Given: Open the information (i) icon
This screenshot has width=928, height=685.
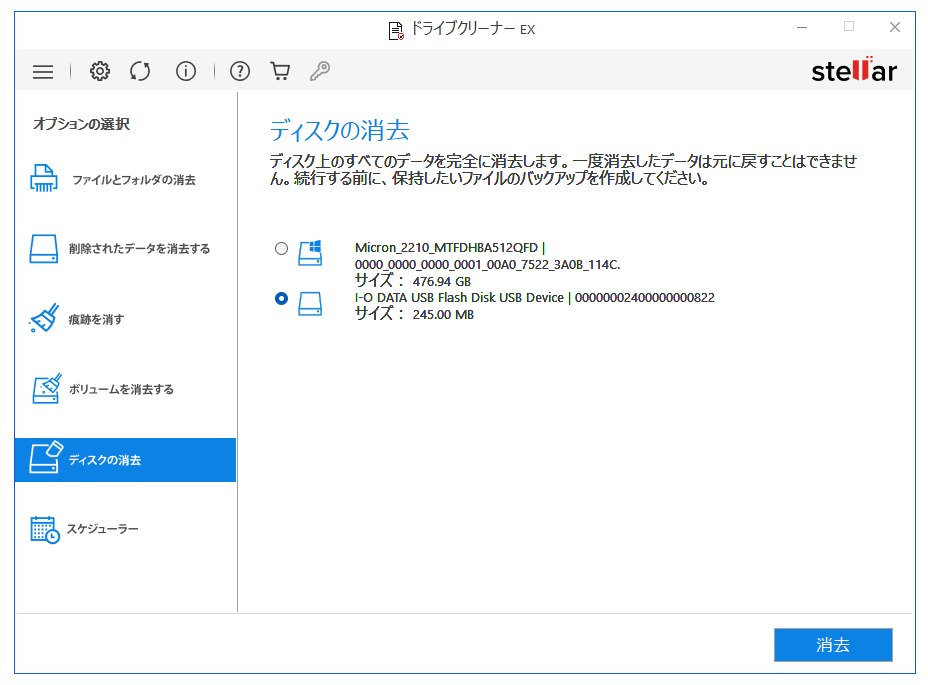Looking at the screenshot, I should [186, 71].
